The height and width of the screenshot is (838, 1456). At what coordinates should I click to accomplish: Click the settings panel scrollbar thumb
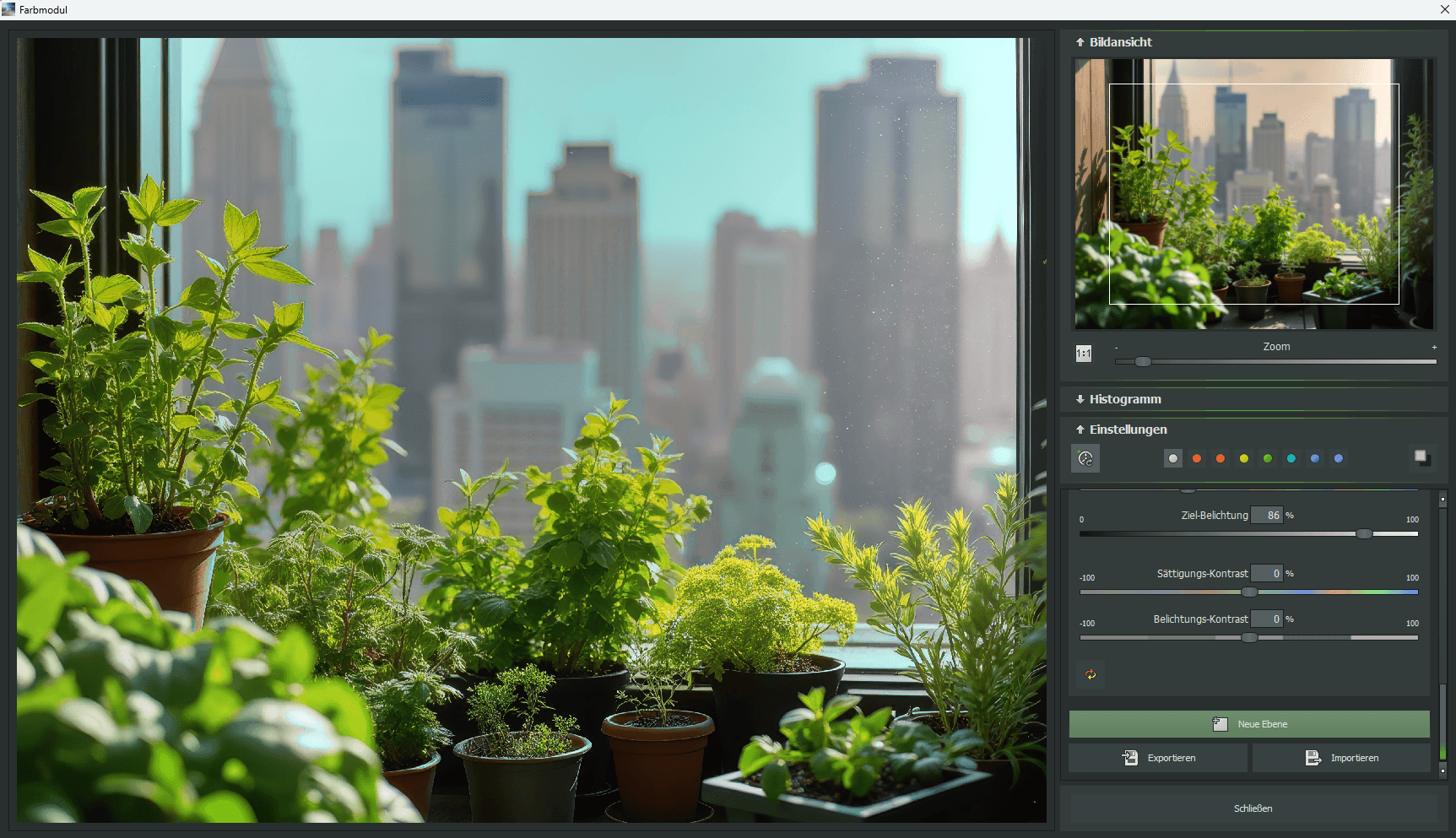point(1442,722)
